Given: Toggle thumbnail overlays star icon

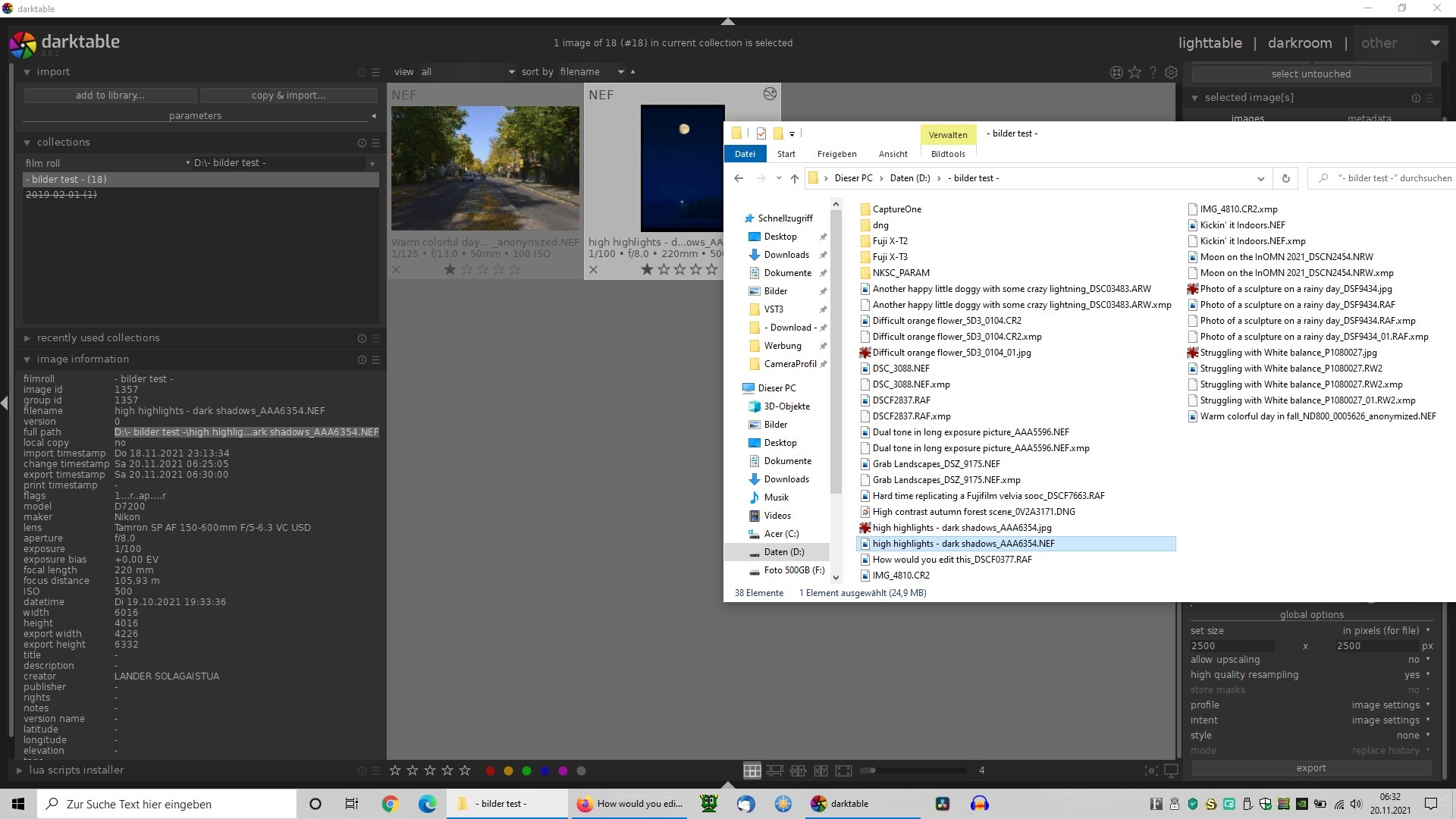Looking at the screenshot, I should click(x=1134, y=72).
